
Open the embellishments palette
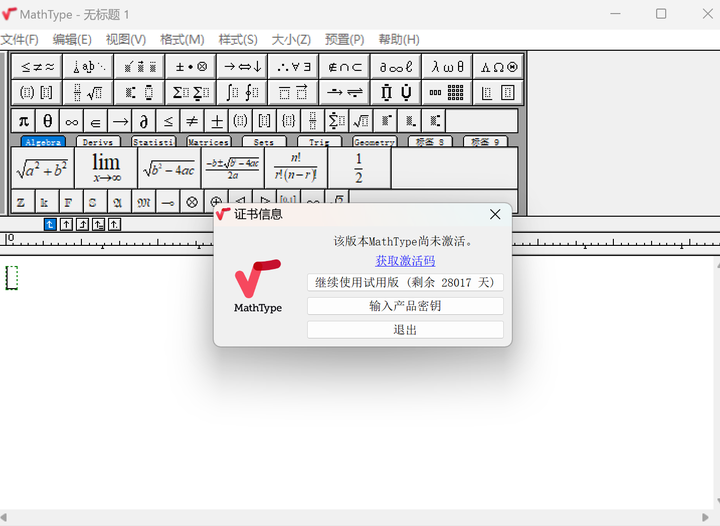tap(140, 67)
